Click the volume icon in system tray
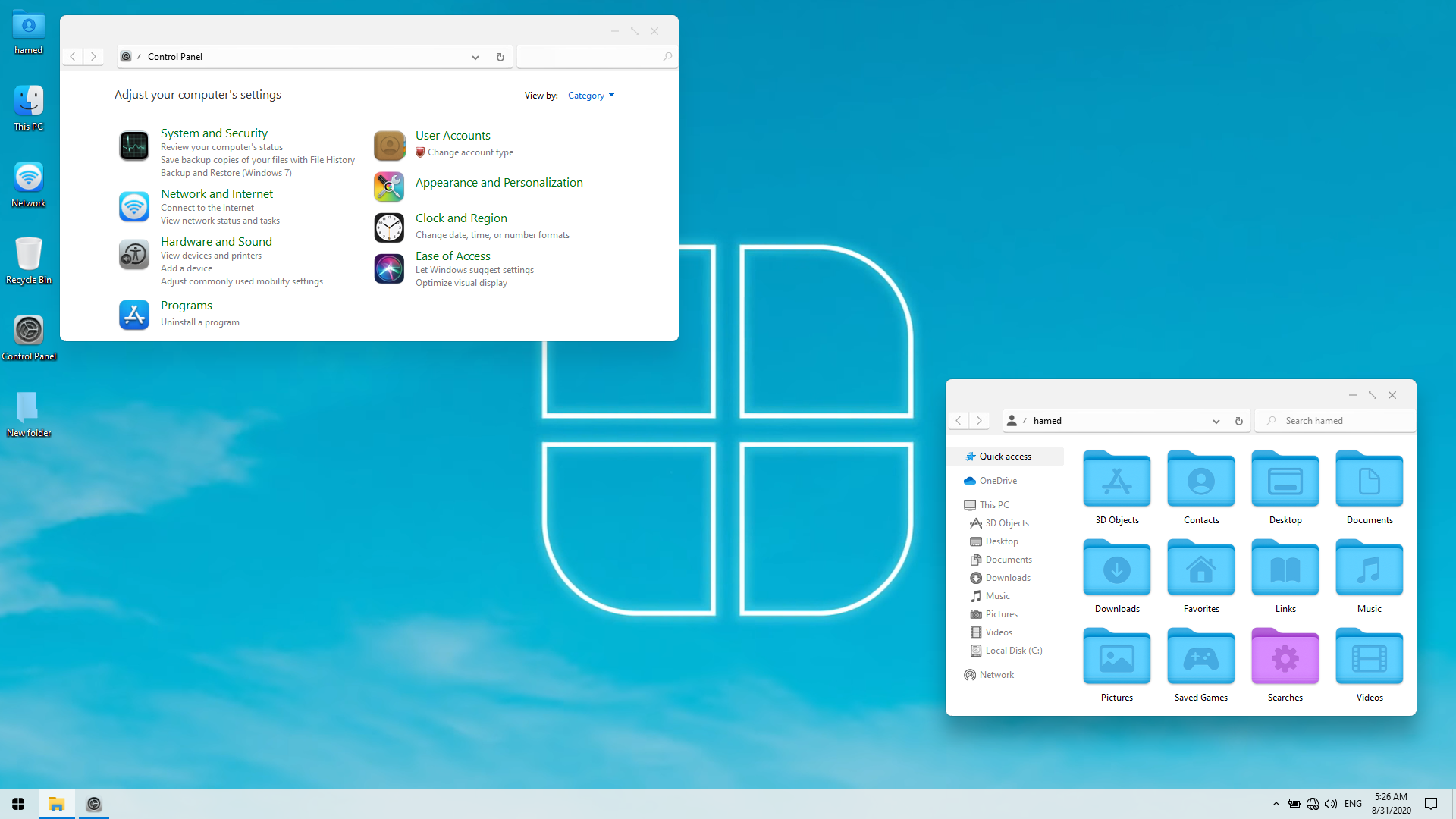Screen dimensions: 1456x819 pyautogui.click(x=1330, y=804)
